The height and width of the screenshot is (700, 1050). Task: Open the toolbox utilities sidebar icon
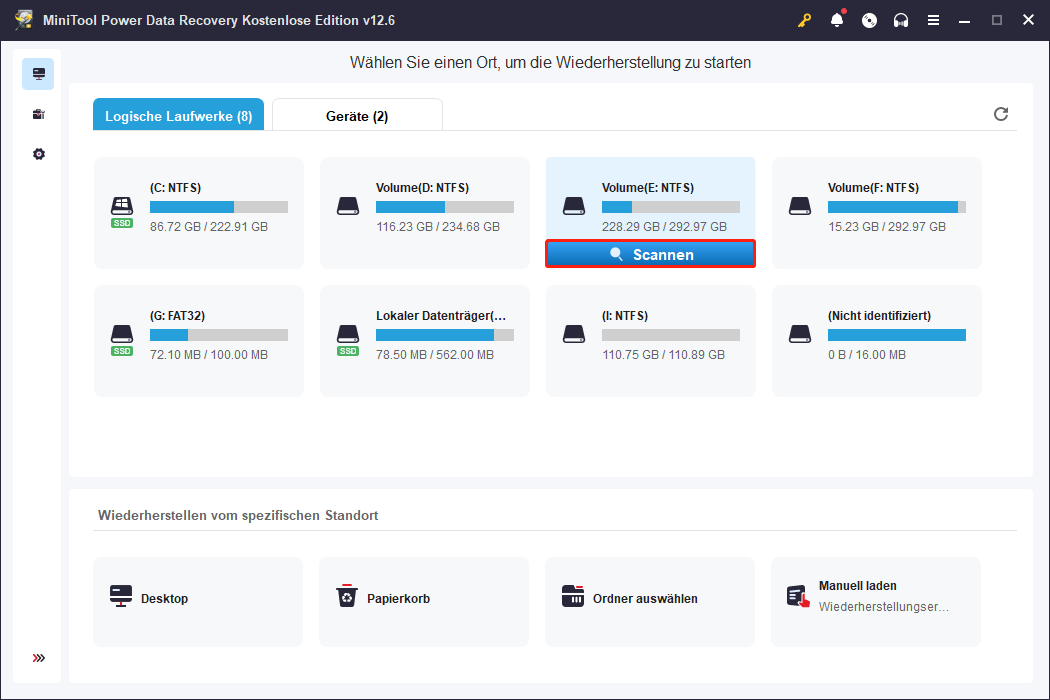pyautogui.click(x=39, y=115)
